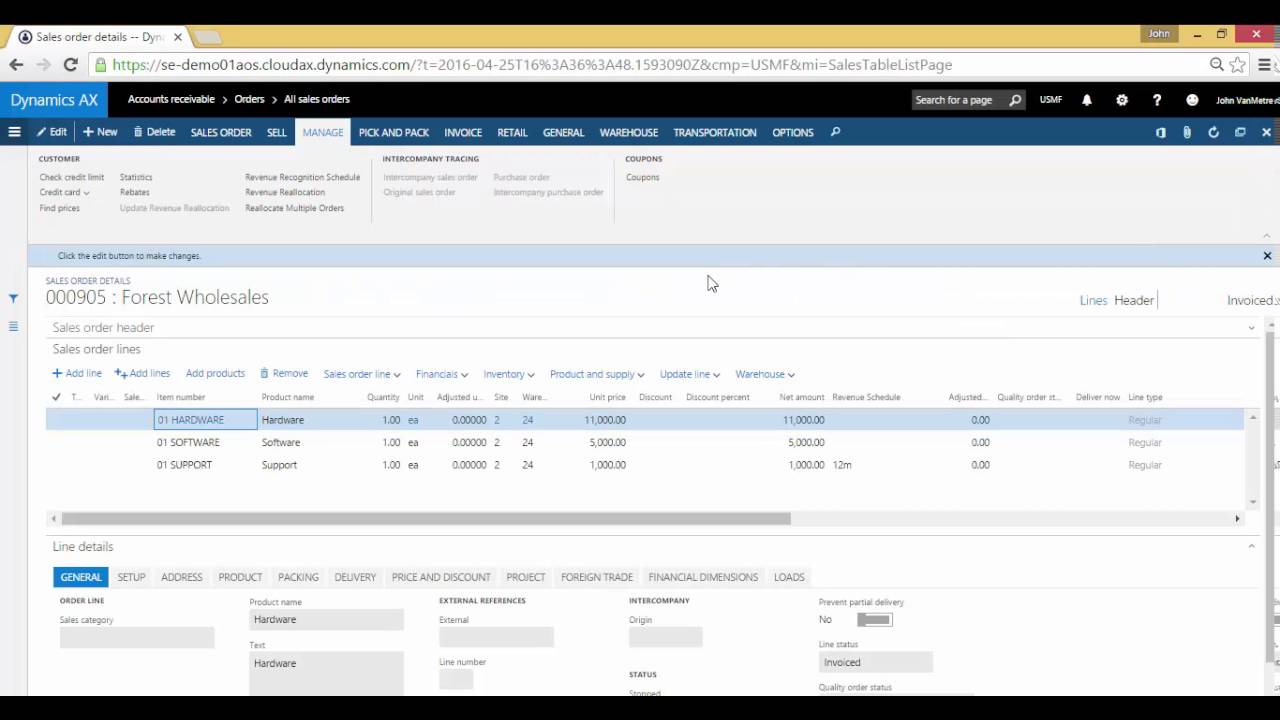Open the feedback smiley icon

(x=1192, y=100)
